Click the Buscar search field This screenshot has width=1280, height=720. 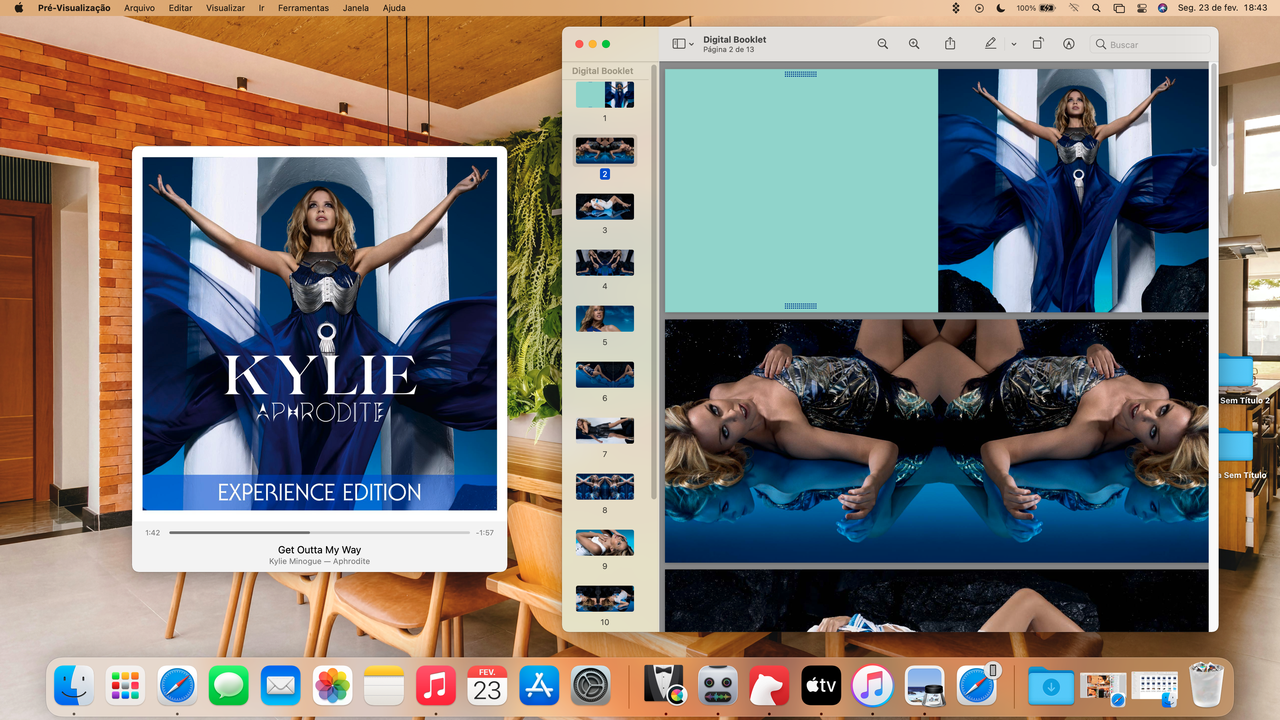pyautogui.click(x=1150, y=44)
